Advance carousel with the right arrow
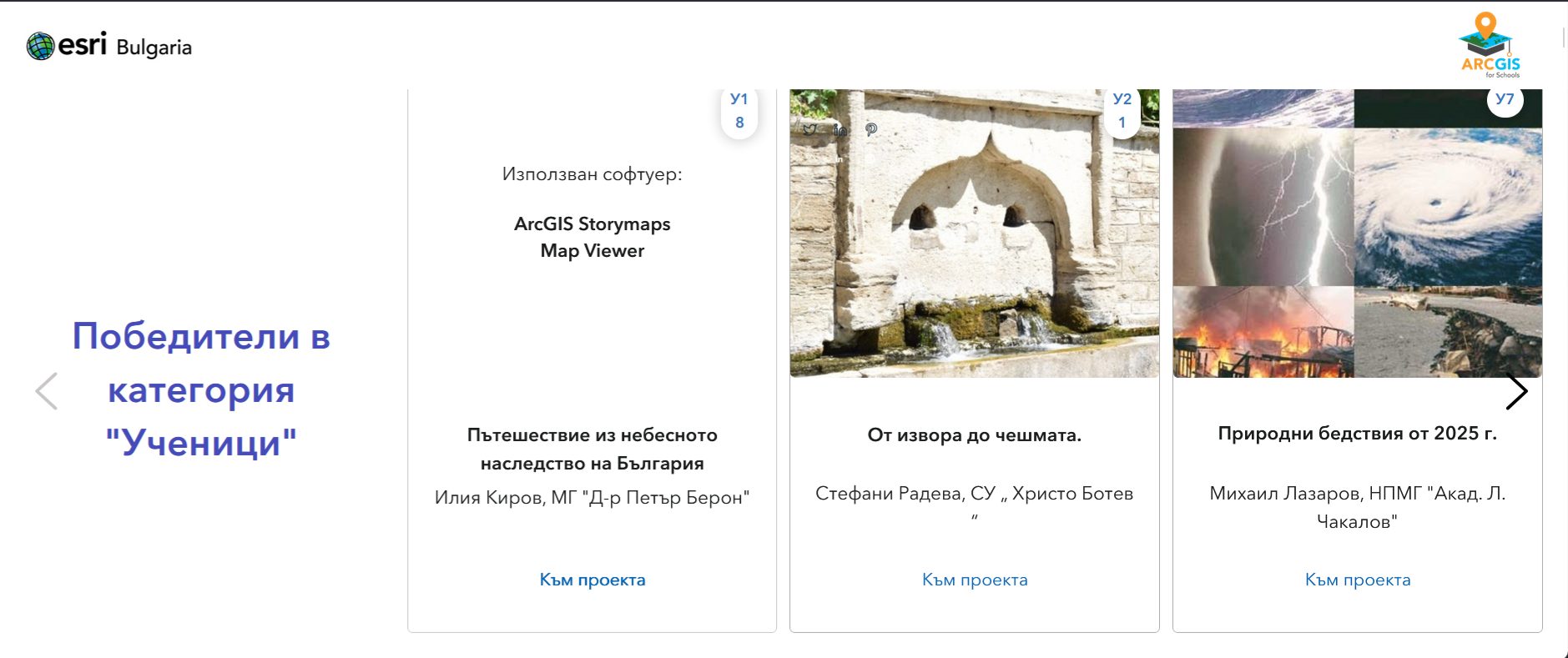The image size is (1568, 658). click(x=1516, y=392)
